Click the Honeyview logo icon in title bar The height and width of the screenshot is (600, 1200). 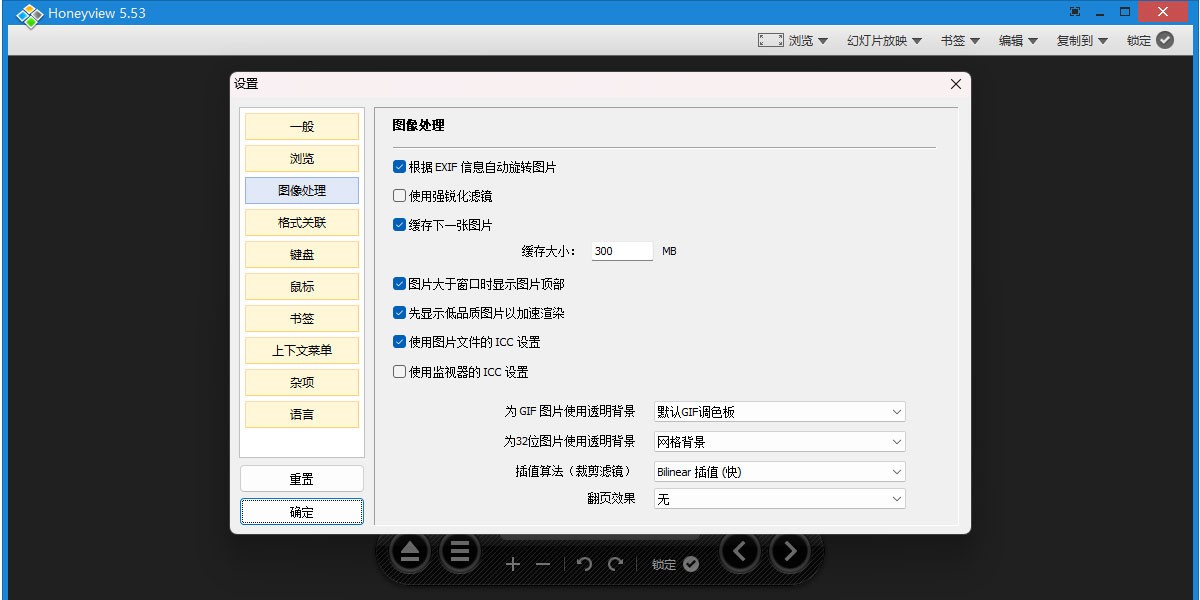(31, 14)
